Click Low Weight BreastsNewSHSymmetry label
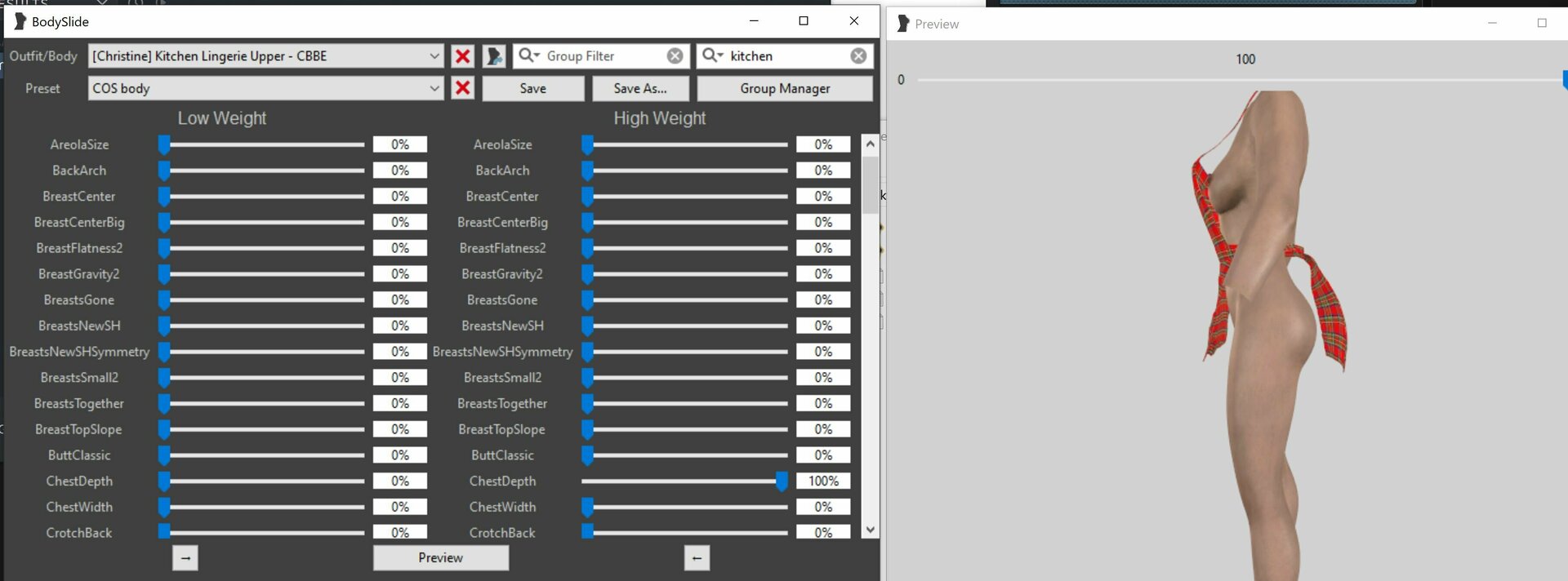The image size is (1568, 581). point(79,352)
